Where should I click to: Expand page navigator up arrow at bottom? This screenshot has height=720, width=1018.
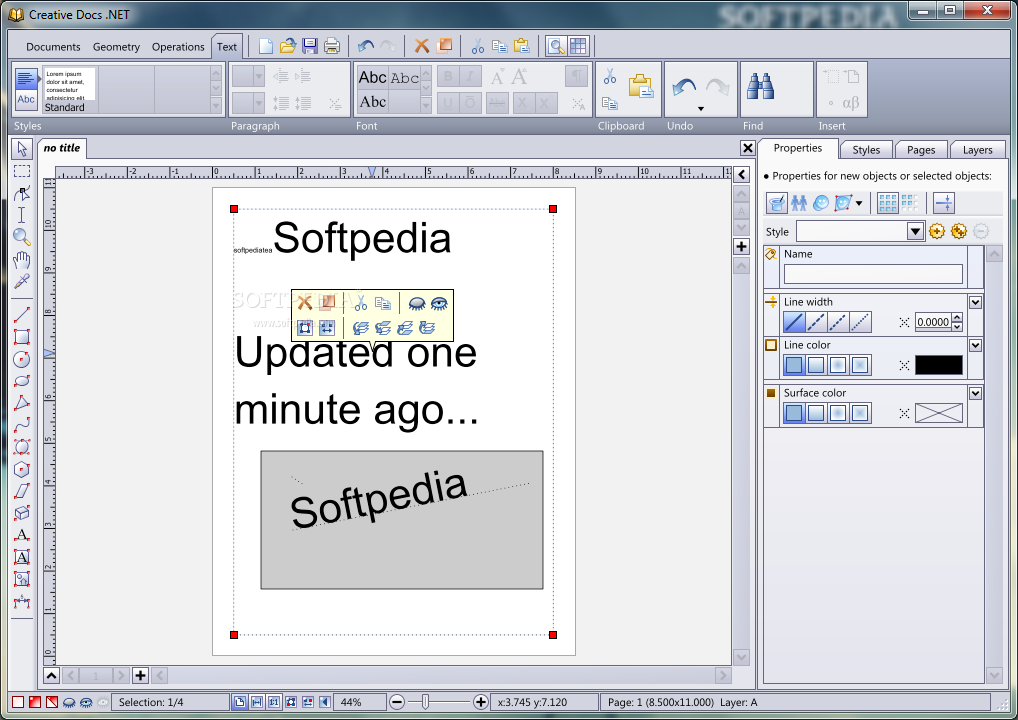pos(51,675)
